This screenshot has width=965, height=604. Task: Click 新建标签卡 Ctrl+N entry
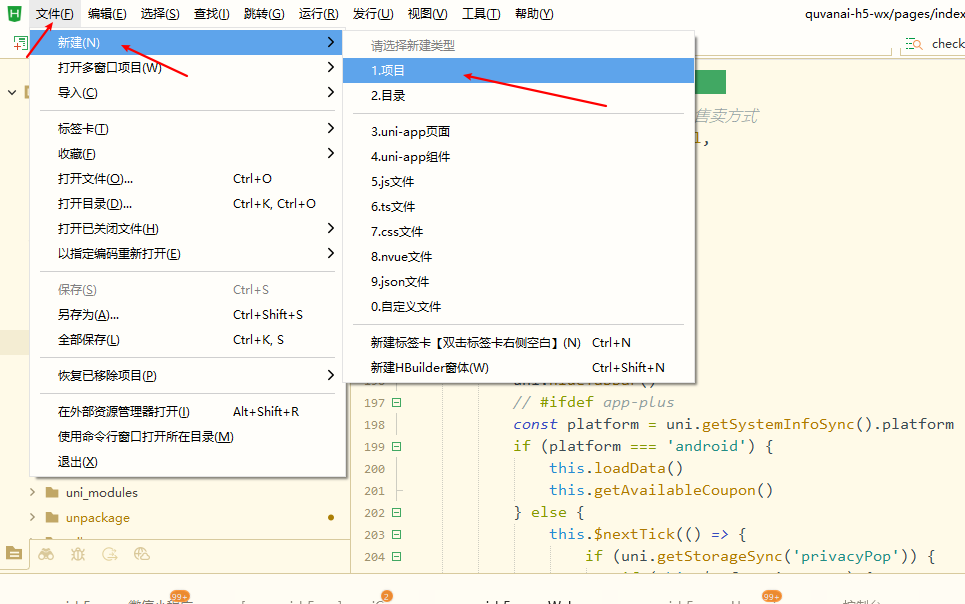tap(518, 342)
